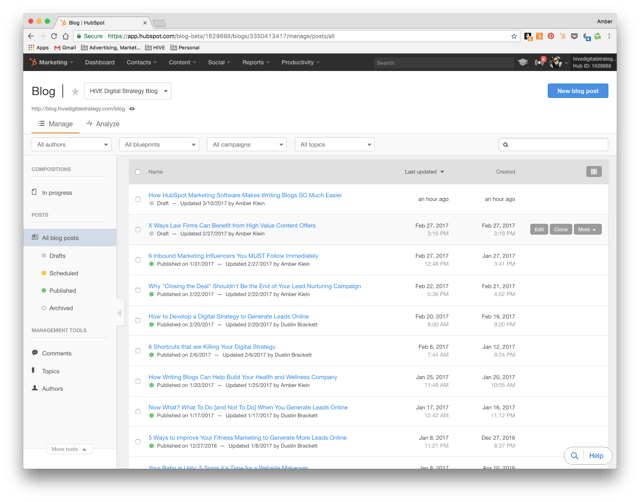Open Advertising, Market... bookmarks folder
Image resolution: width=640 pixels, height=502 pixels.
(x=111, y=47)
